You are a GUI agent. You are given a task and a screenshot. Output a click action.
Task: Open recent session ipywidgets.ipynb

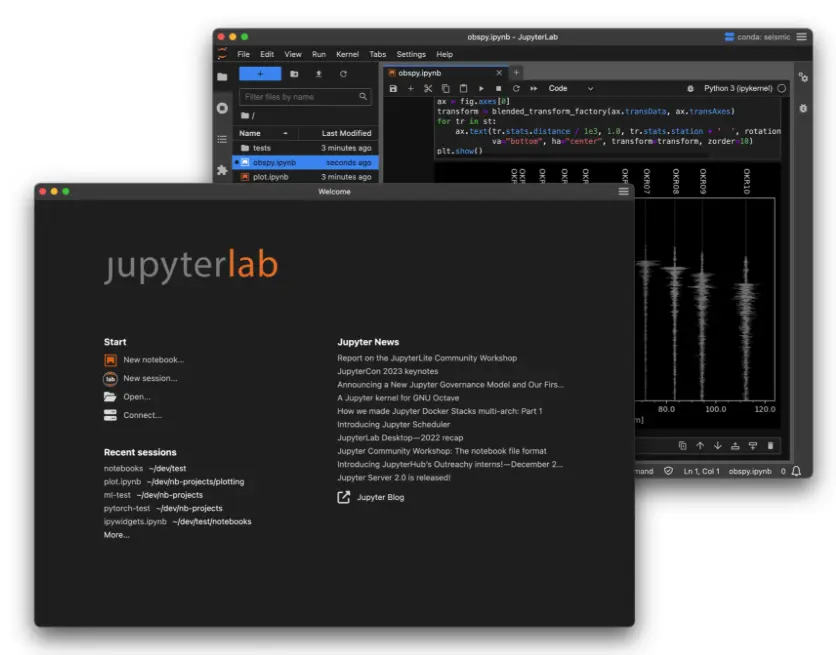(178, 522)
